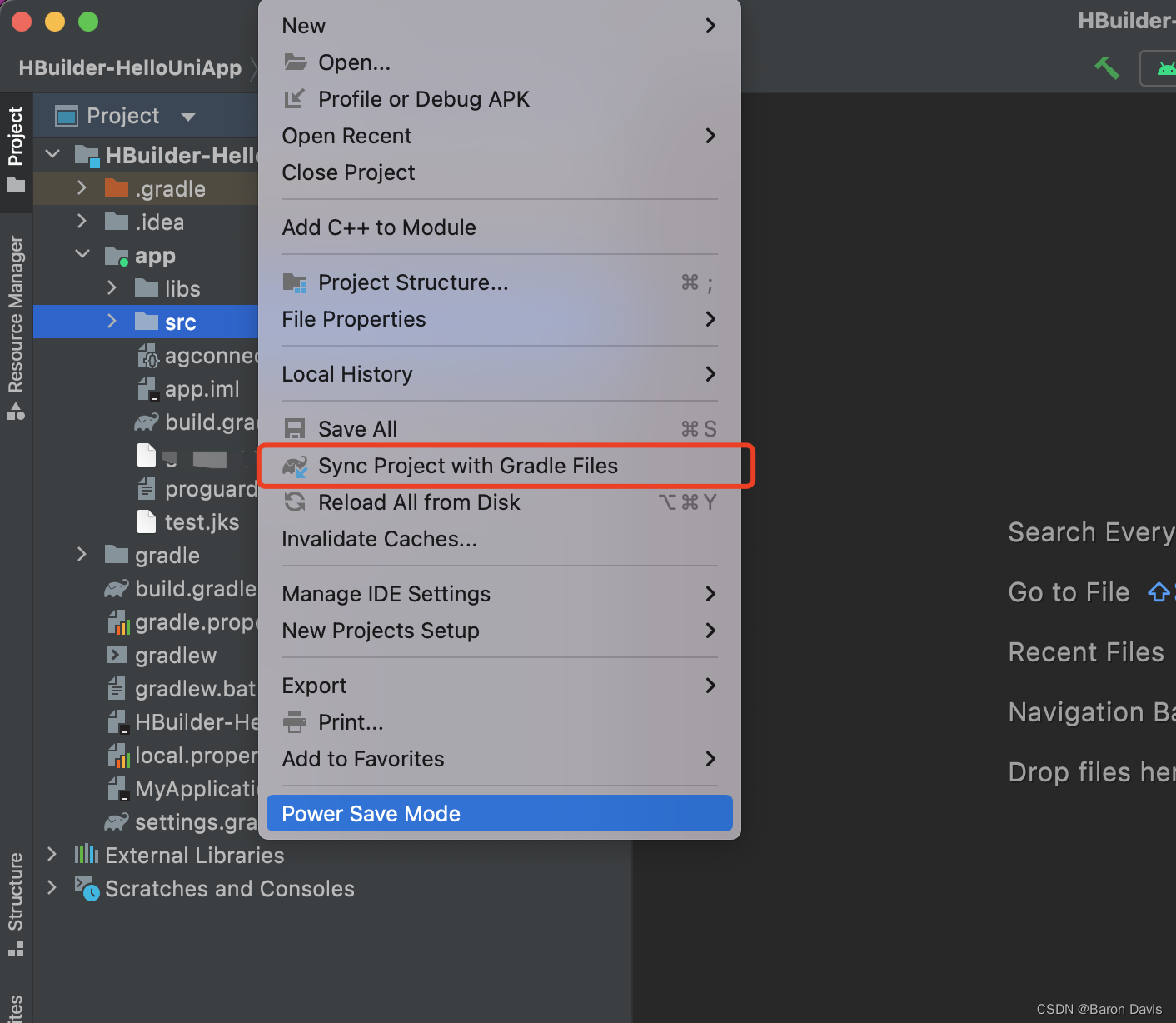This screenshot has width=1176, height=1023.
Task: Select Profile or Debug APK
Action: [500, 99]
